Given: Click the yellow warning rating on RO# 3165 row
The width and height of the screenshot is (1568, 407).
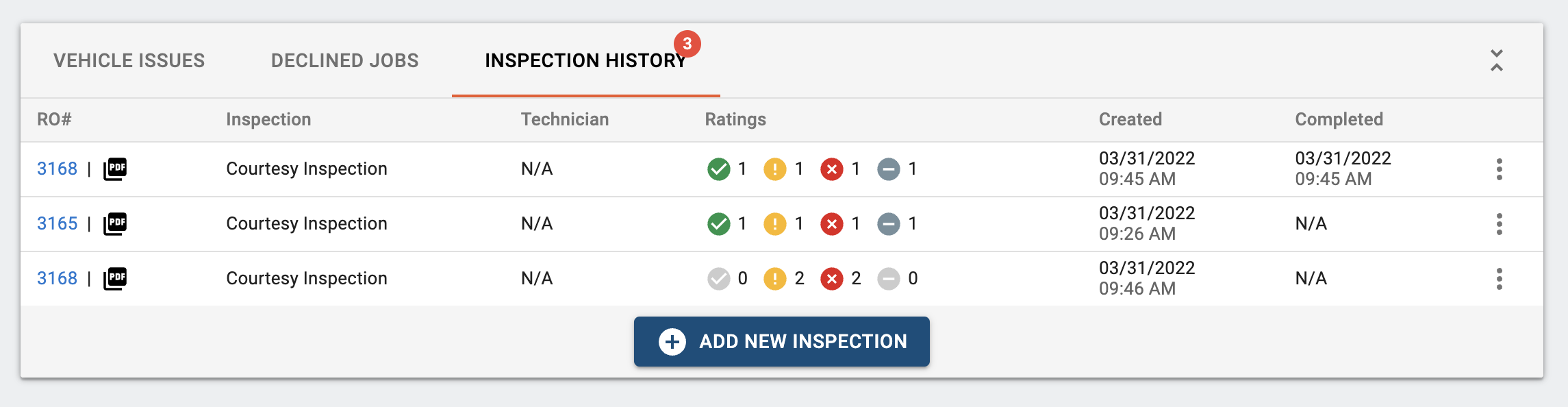Looking at the screenshot, I should click(774, 223).
